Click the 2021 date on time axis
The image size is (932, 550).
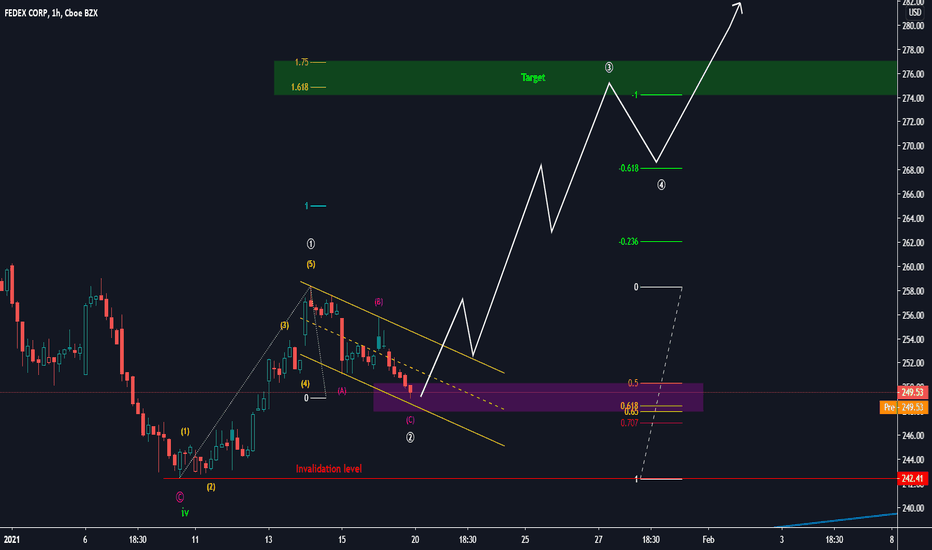pos(12,540)
